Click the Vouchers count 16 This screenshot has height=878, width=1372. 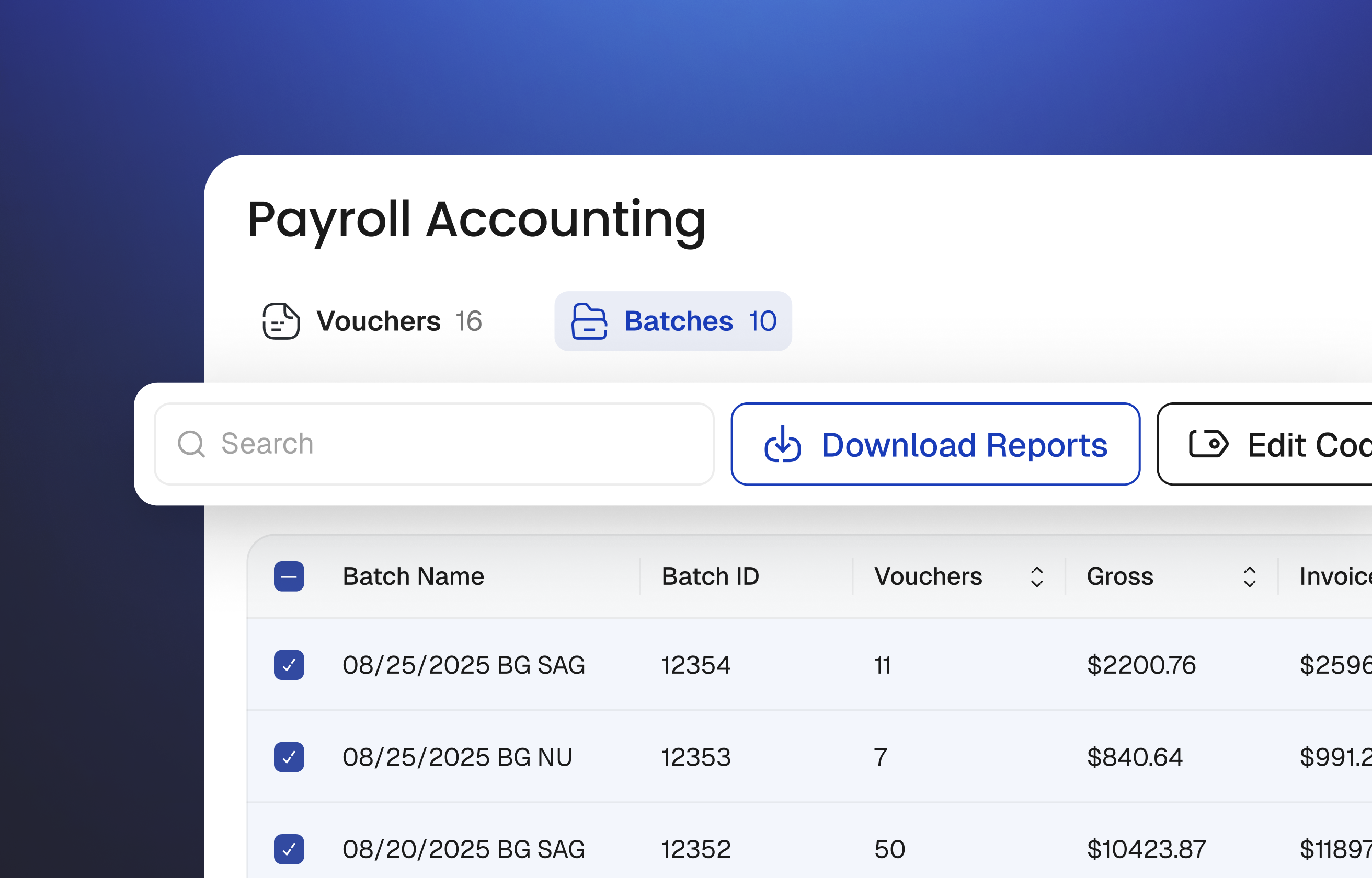(468, 321)
